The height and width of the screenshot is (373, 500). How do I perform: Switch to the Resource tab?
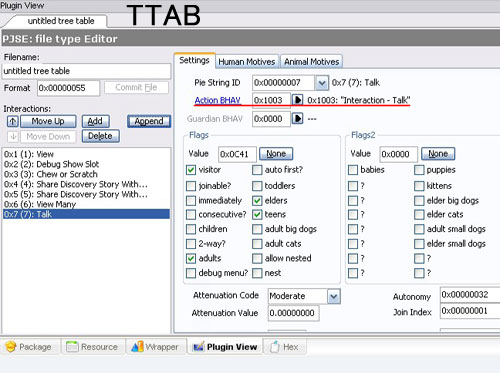tap(92, 347)
